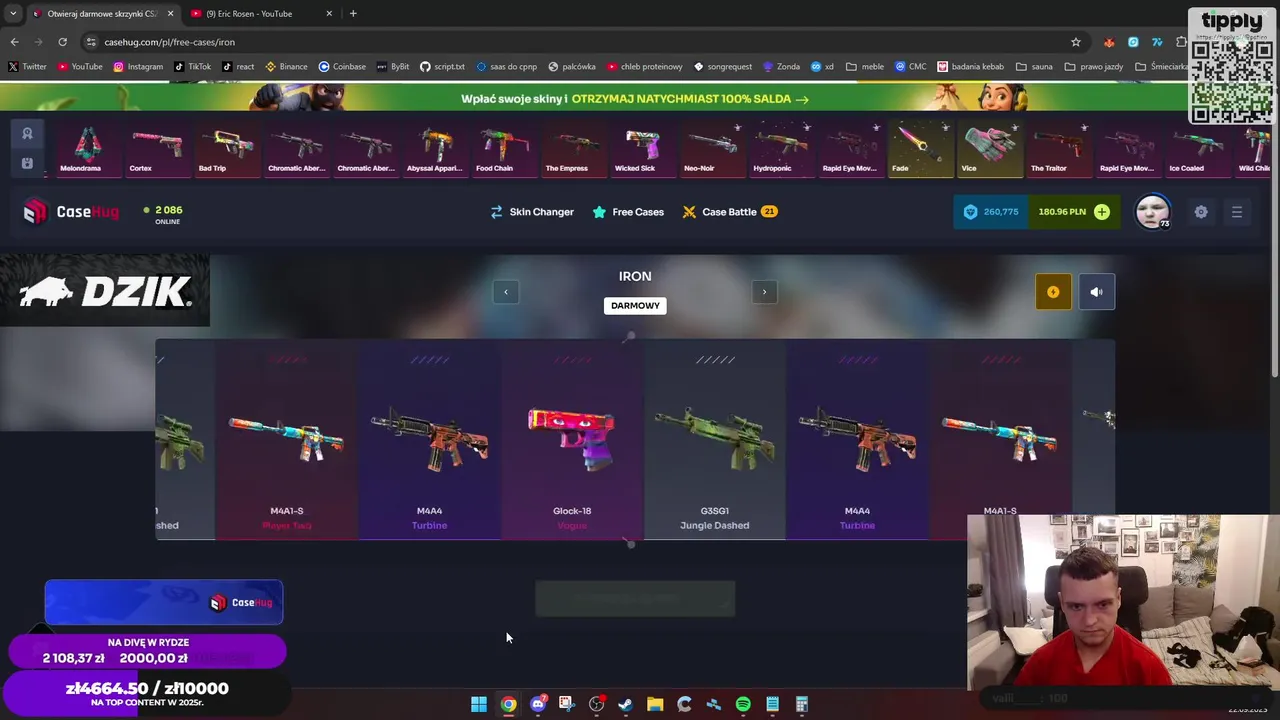Open the Instagram bookmark
The width and height of the screenshot is (1280, 720).
pos(138,67)
